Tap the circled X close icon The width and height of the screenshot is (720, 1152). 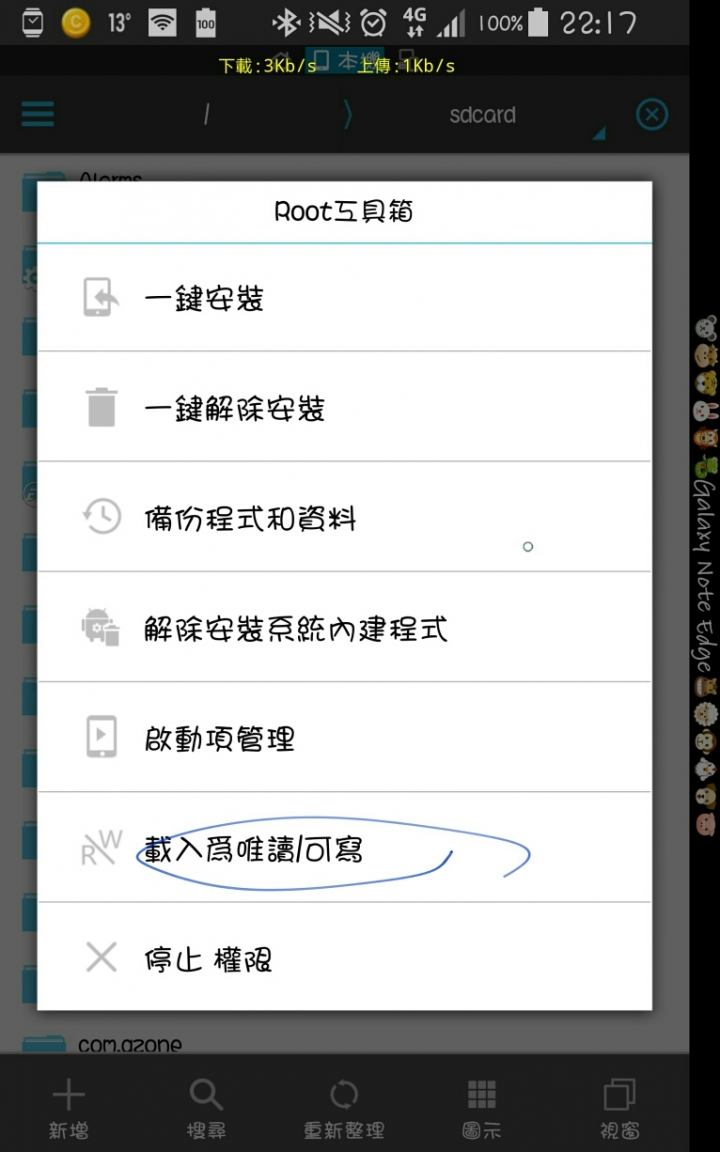click(x=652, y=115)
